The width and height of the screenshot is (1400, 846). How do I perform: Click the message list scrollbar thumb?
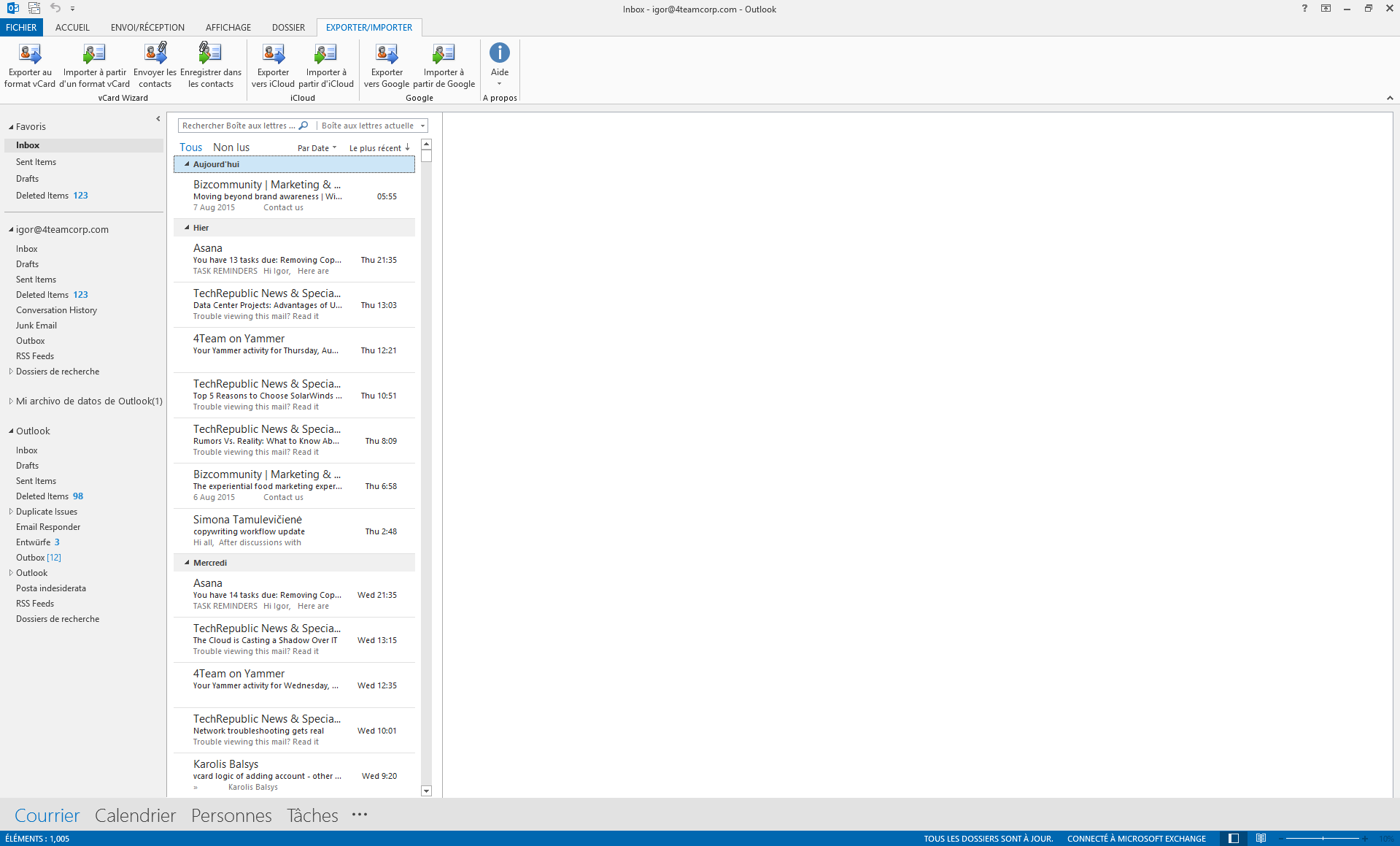[427, 155]
